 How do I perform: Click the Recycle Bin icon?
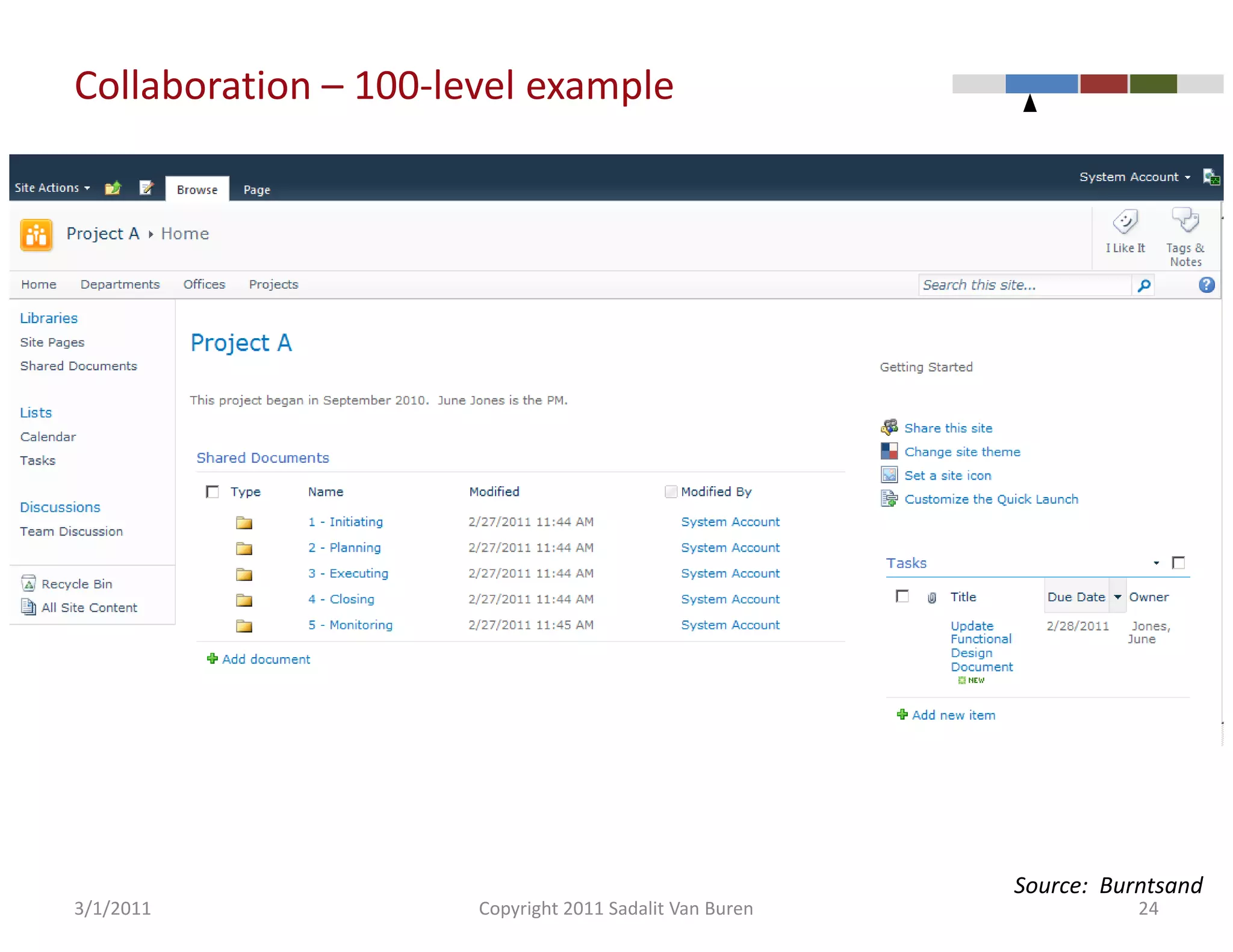tap(28, 584)
